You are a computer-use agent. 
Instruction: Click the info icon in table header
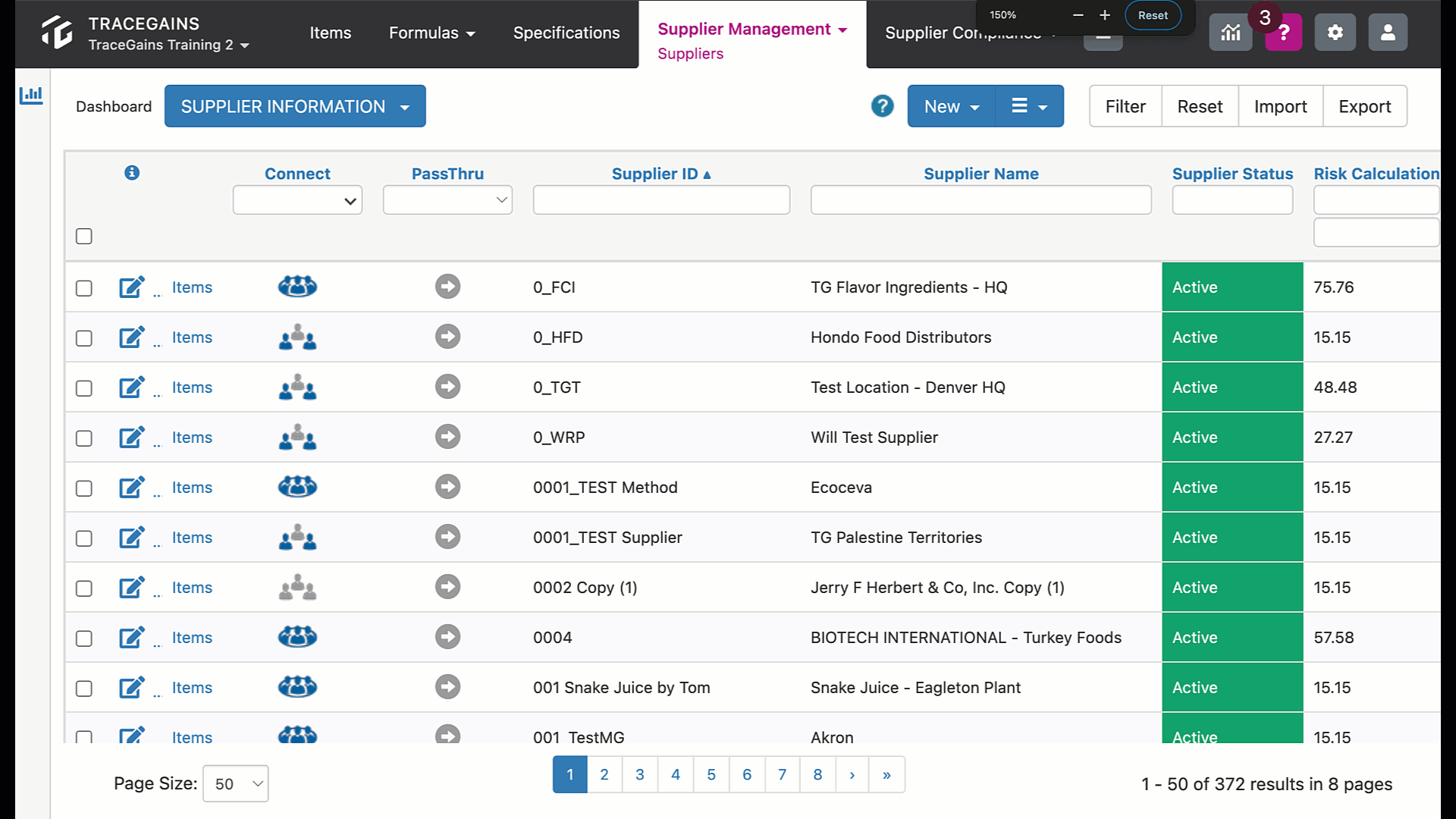click(x=132, y=173)
